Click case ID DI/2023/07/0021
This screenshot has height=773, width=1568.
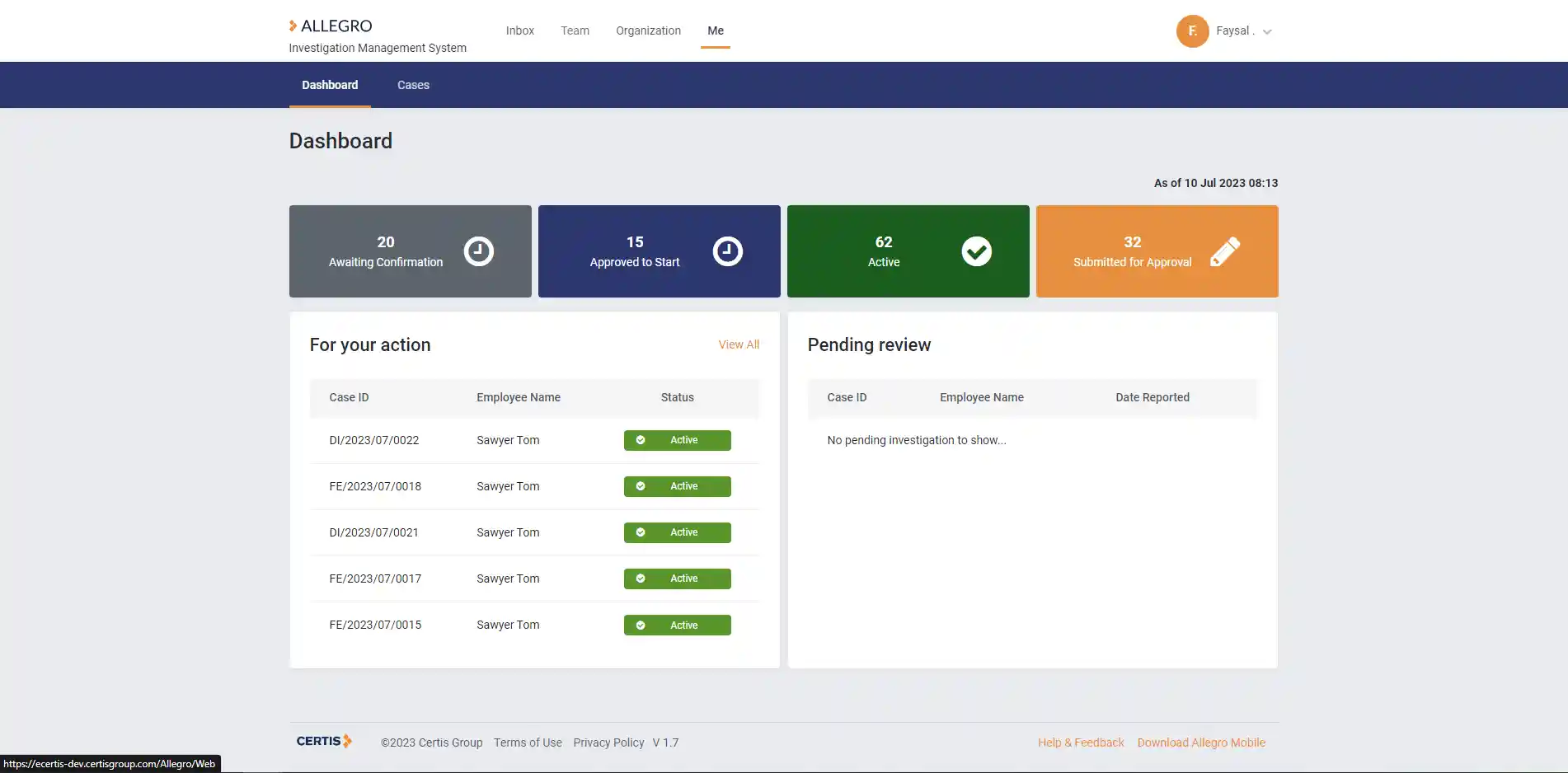[373, 532]
